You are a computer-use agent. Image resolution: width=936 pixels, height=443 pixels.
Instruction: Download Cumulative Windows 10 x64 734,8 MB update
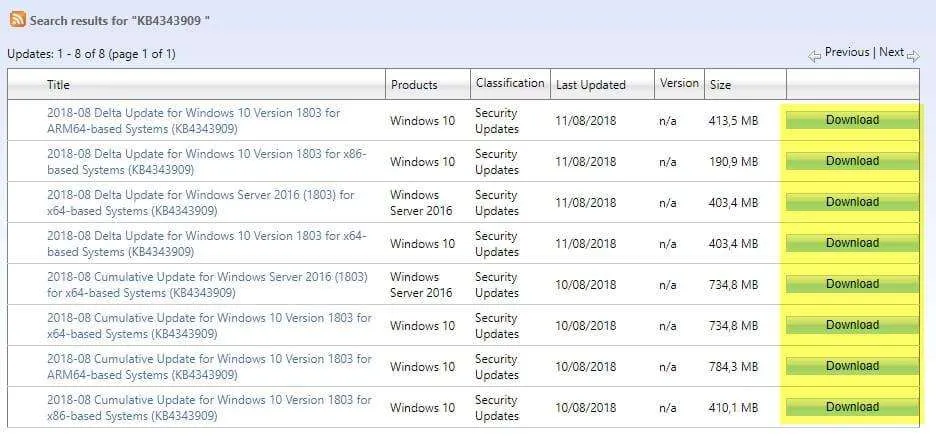click(852, 325)
